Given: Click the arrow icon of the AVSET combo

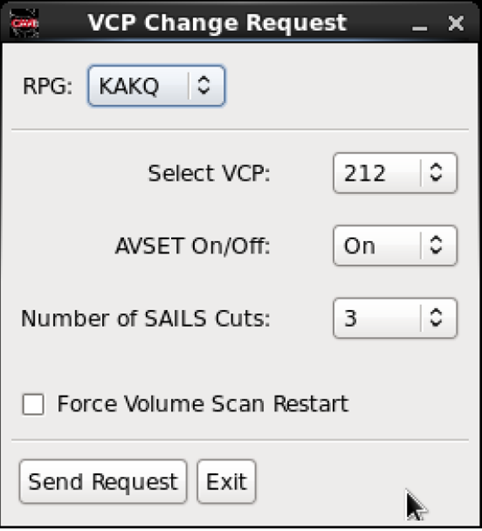Looking at the screenshot, I should click(x=436, y=246).
